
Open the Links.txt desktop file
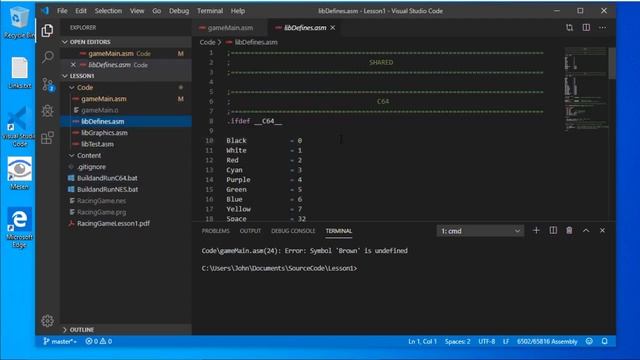(19, 73)
